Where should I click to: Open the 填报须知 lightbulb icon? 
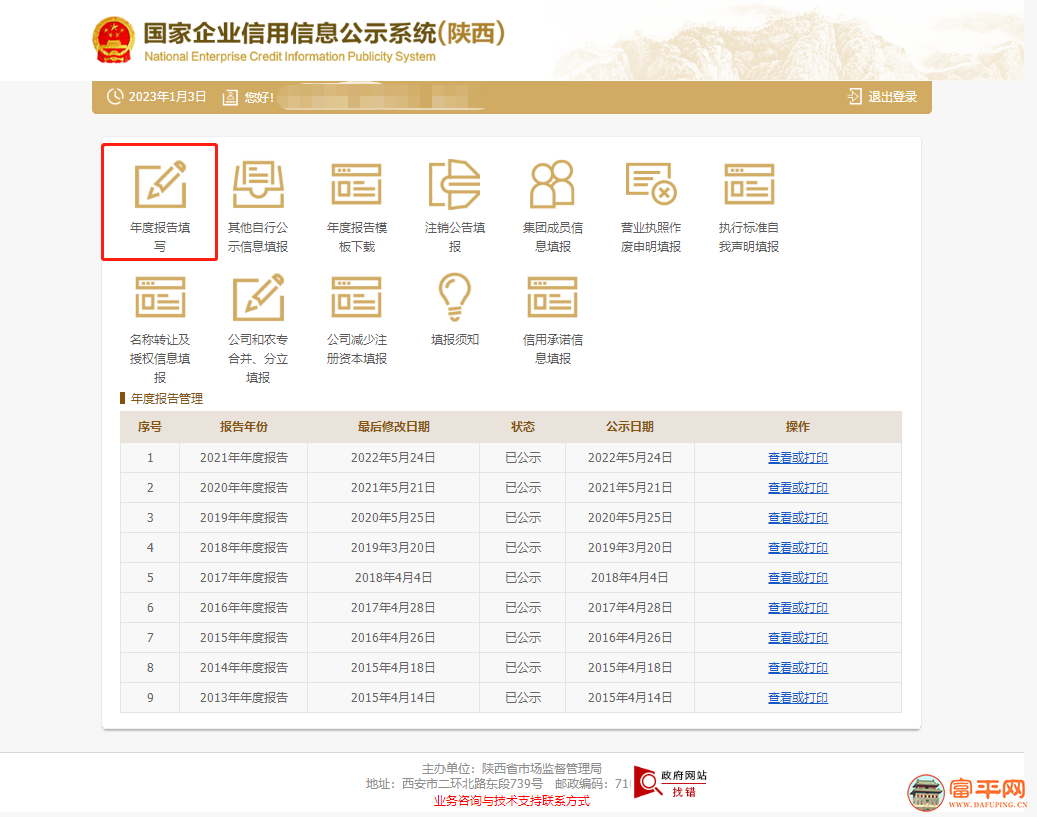[x=454, y=297]
